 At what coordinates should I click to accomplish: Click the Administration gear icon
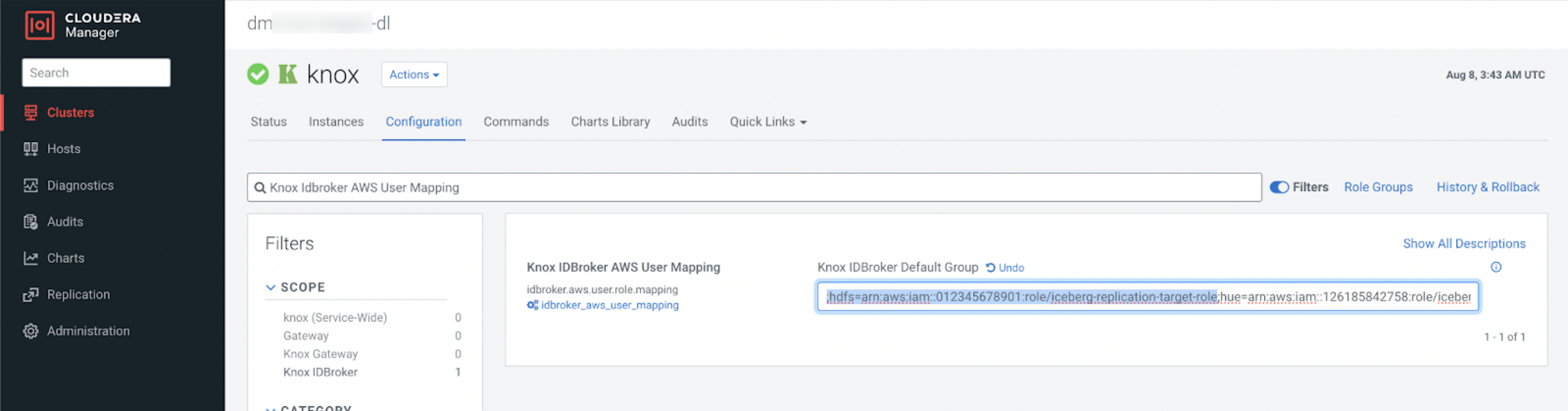click(x=30, y=331)
